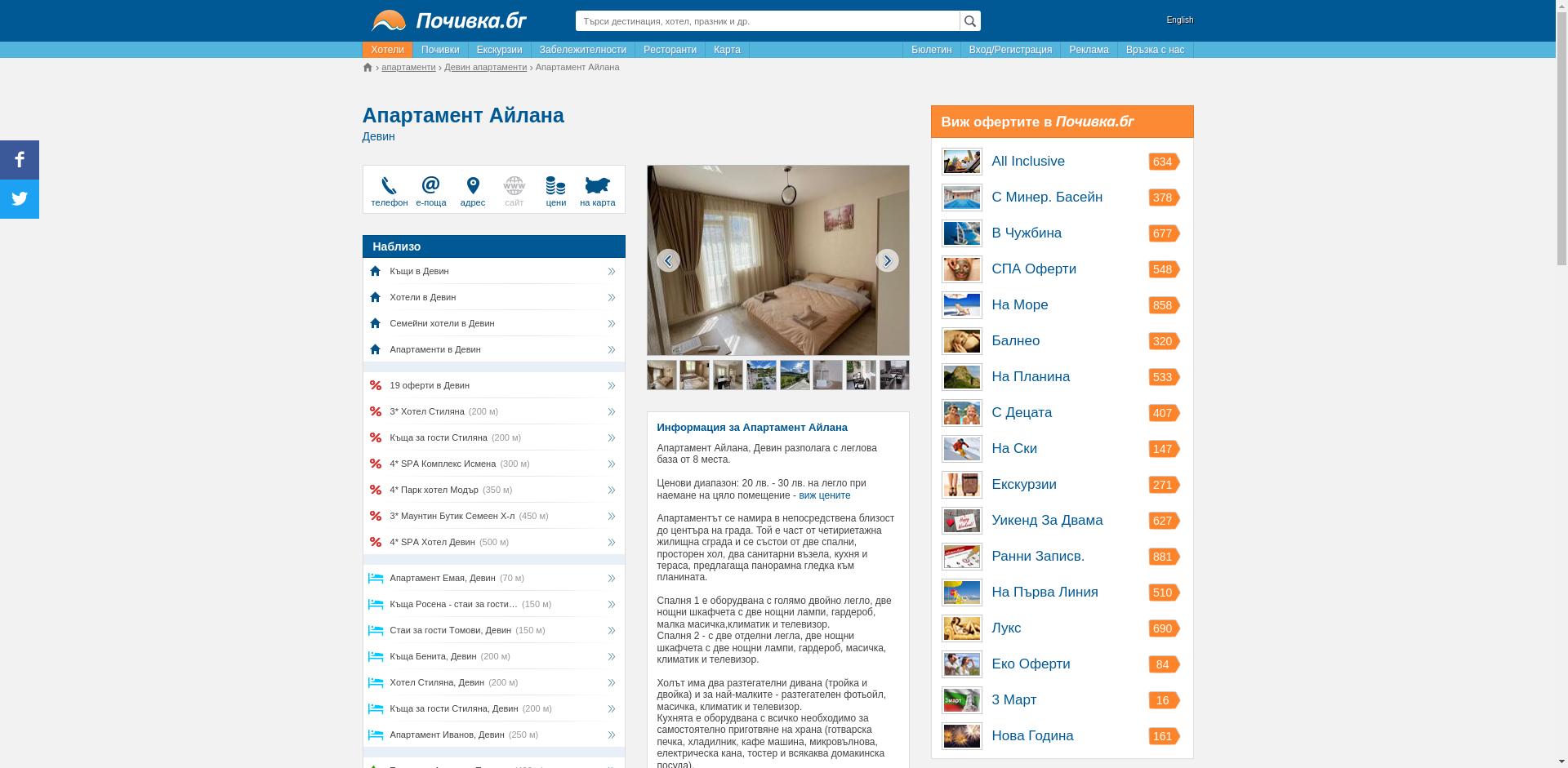Select the first gallery thumbnail
Screen dimensions: 1568x768
(x=661, y=375)
